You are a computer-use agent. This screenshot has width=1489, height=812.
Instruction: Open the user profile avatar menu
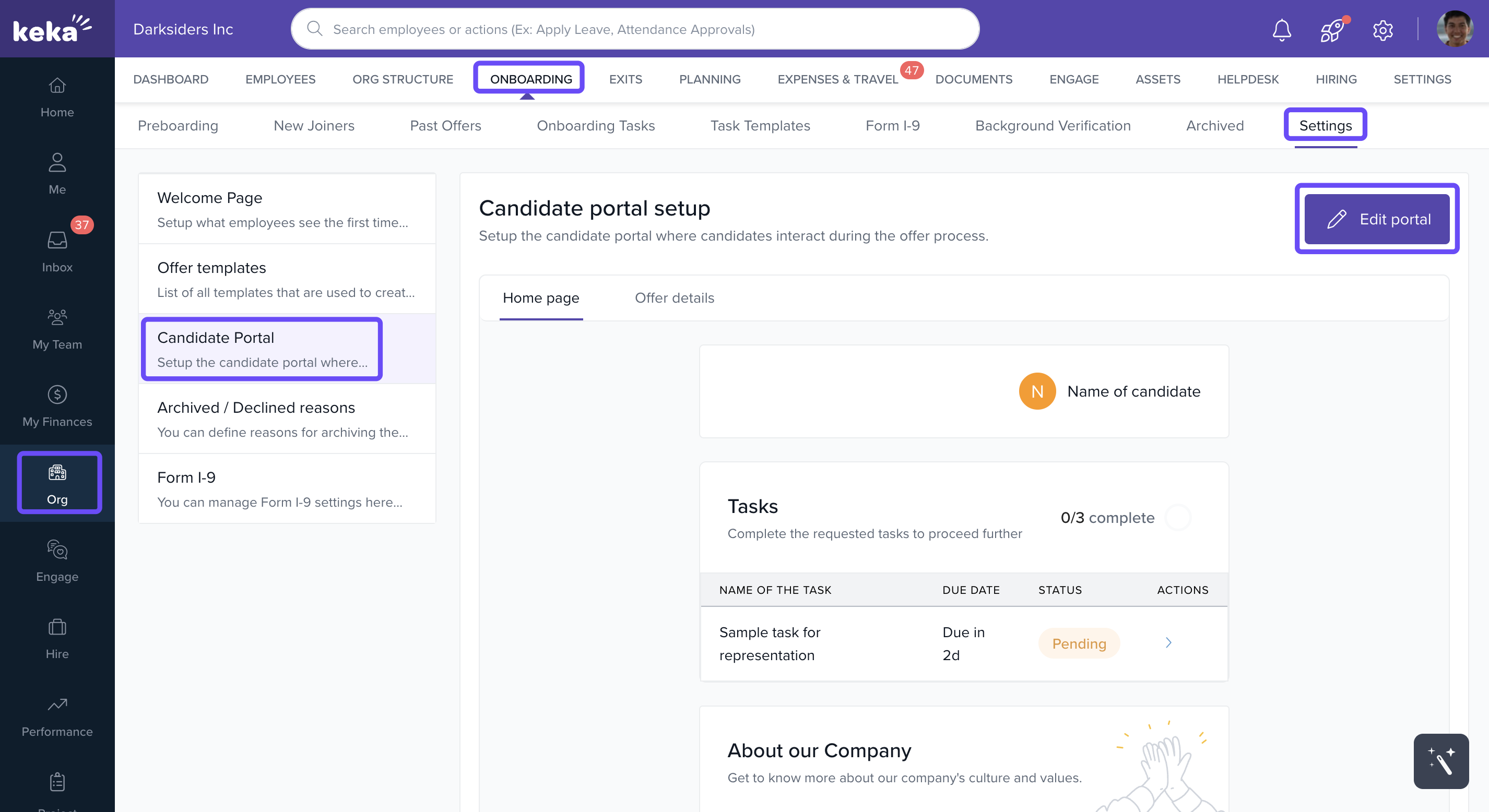tap(1455, 29)
